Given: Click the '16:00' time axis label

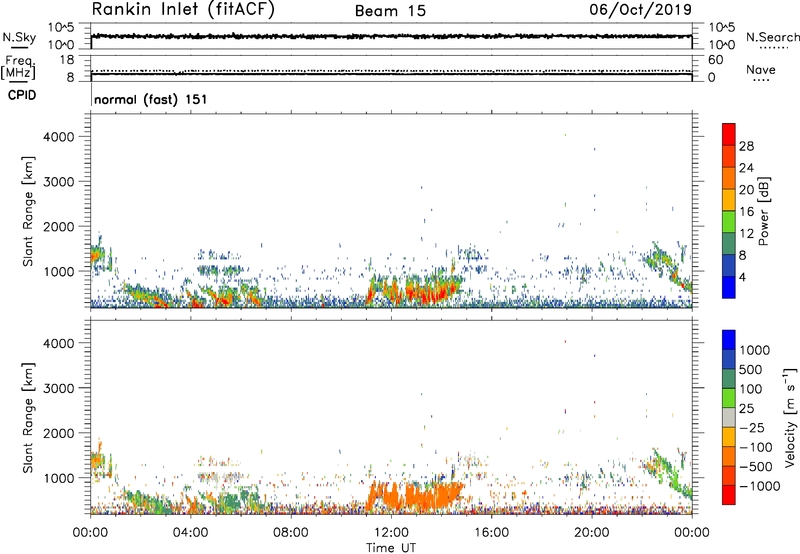Looking at the screenshot, I should 491,533.
